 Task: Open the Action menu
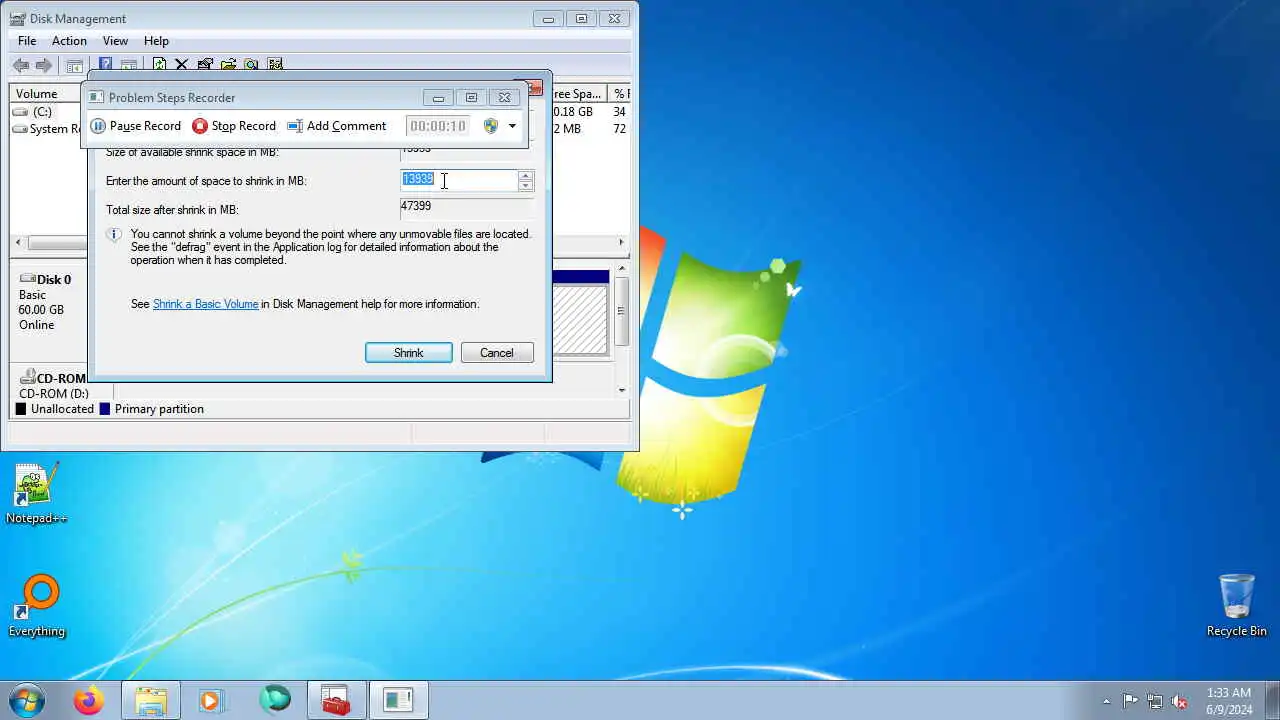(x=69, y=41)
